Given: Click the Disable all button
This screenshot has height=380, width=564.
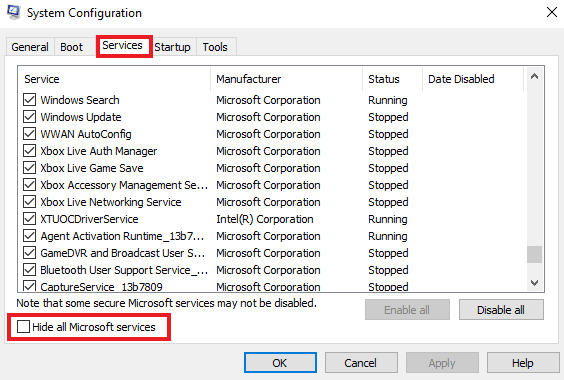Looking at the screenshot, I should coord(501,310).
